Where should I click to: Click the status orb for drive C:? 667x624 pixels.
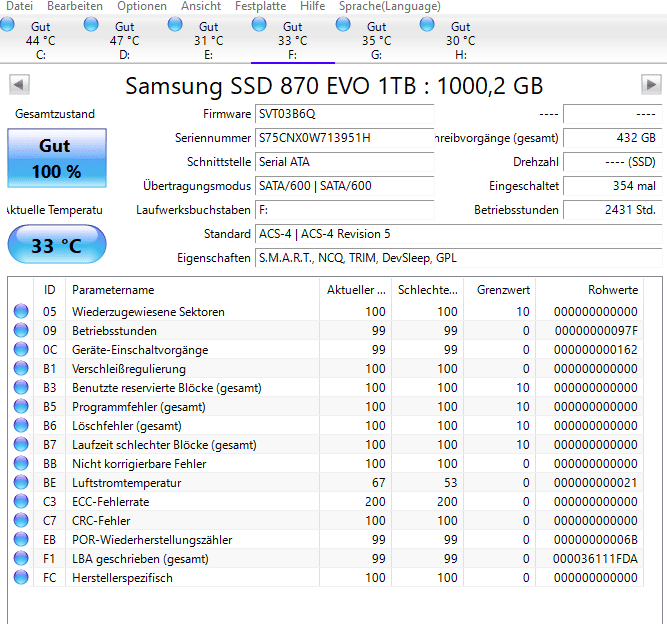point(7,24)
